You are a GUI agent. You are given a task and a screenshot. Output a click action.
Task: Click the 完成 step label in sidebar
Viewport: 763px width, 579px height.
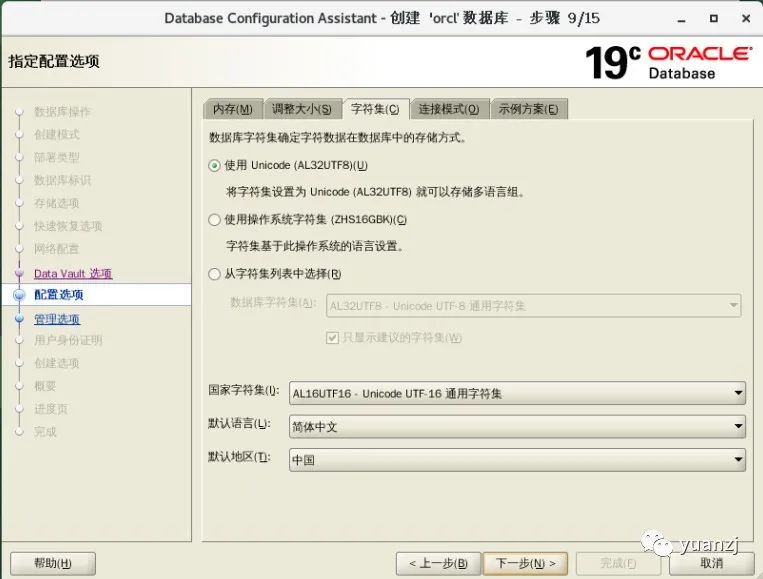tap(45, 432)
